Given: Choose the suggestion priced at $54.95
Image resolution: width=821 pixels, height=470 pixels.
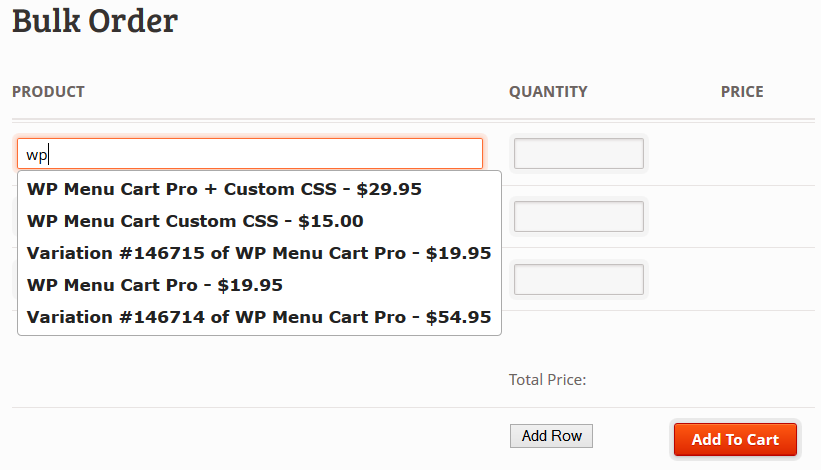Looking at the screenshot, I should 259,317.
